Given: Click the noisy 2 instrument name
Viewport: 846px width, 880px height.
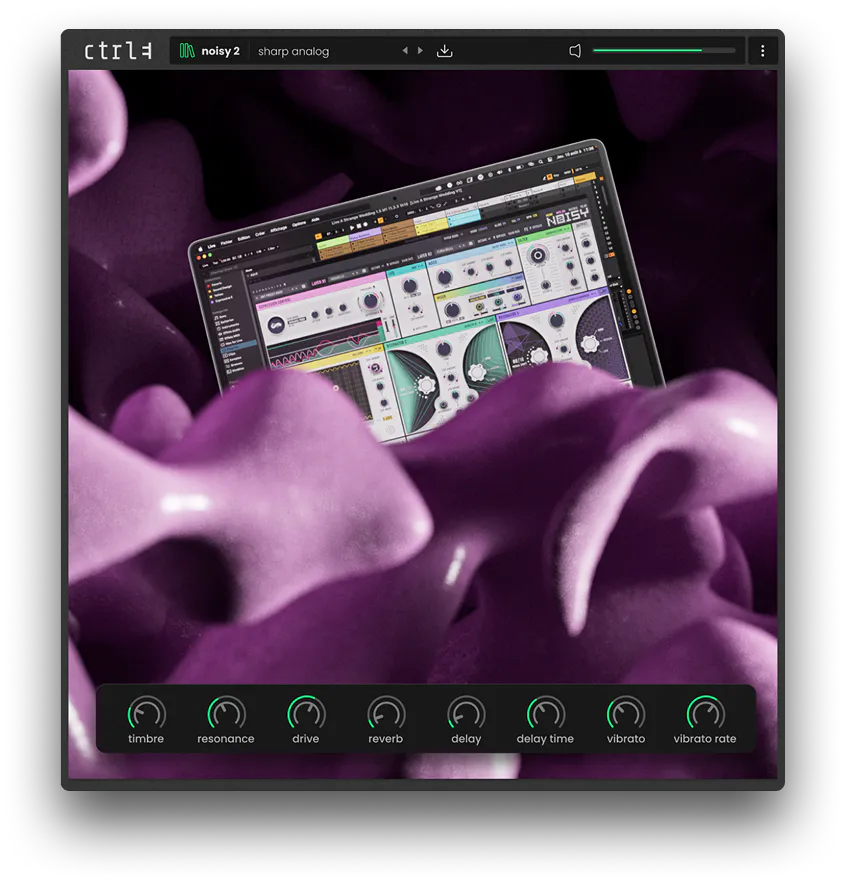Looking at the screenshot, I should click(220, 51).
